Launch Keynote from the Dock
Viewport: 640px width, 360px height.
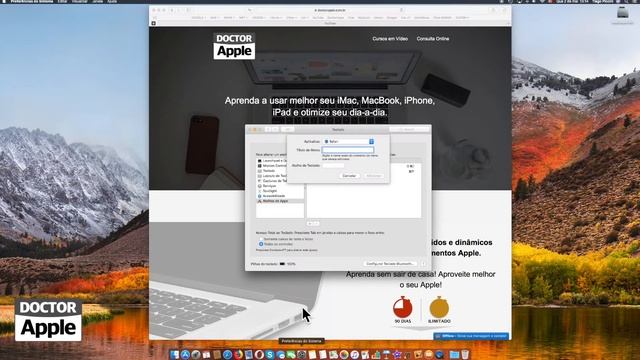click(x=387, y=355)
